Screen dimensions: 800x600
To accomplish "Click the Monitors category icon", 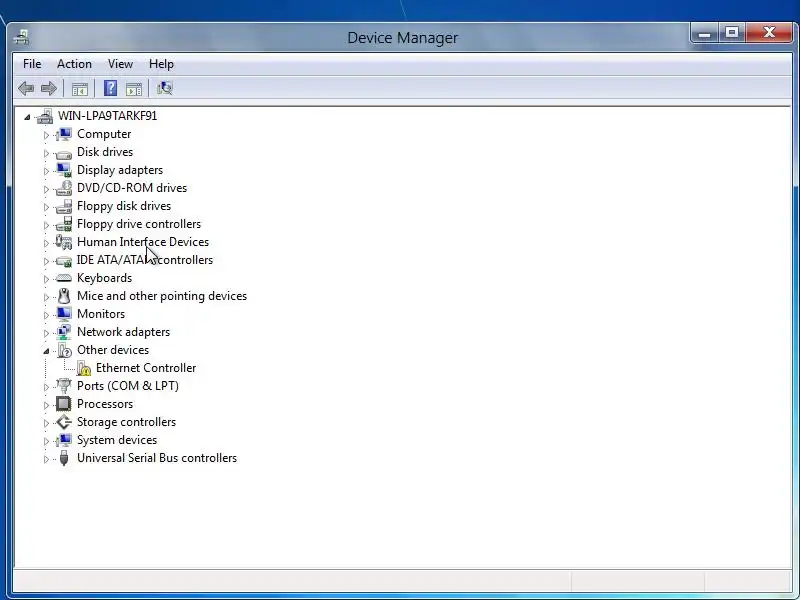I will [64, 314].
